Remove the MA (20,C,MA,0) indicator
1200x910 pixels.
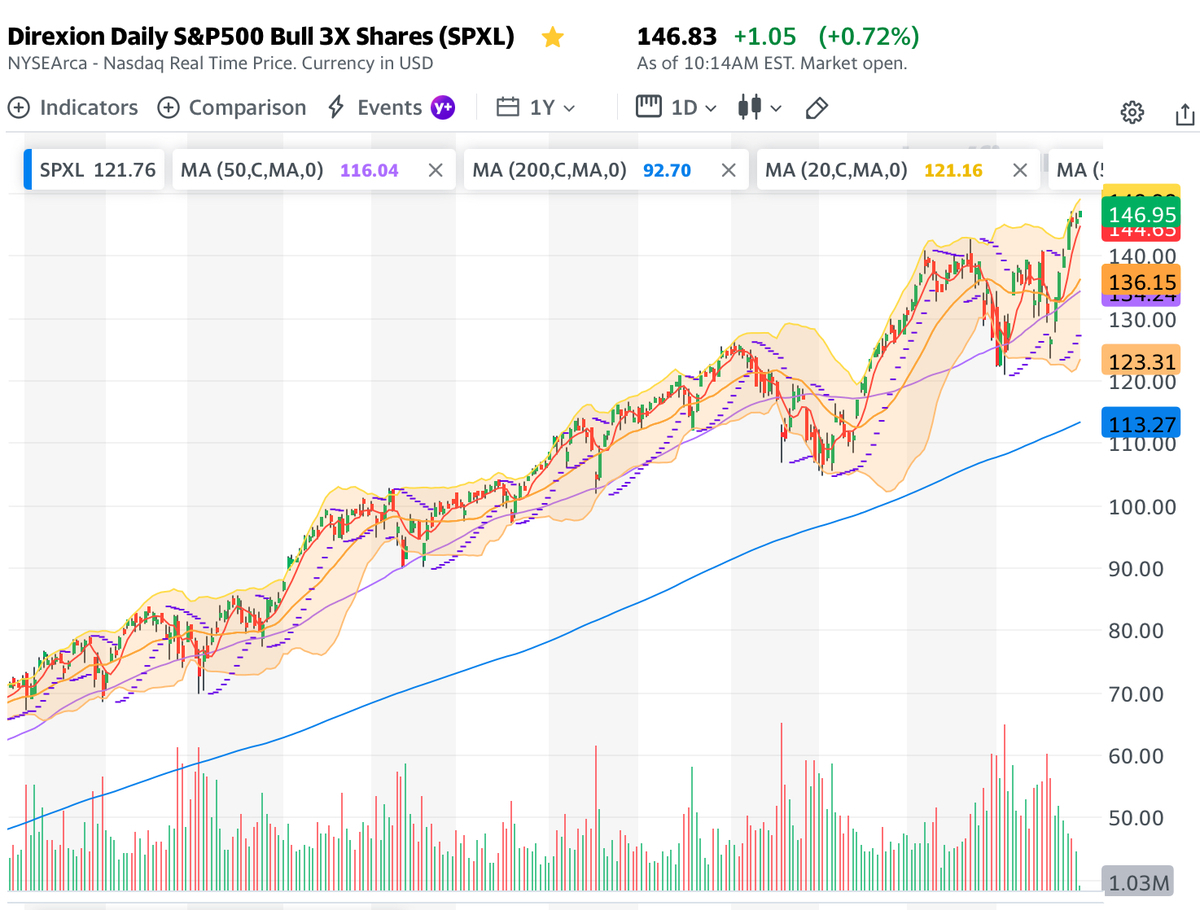point(1020,170)
